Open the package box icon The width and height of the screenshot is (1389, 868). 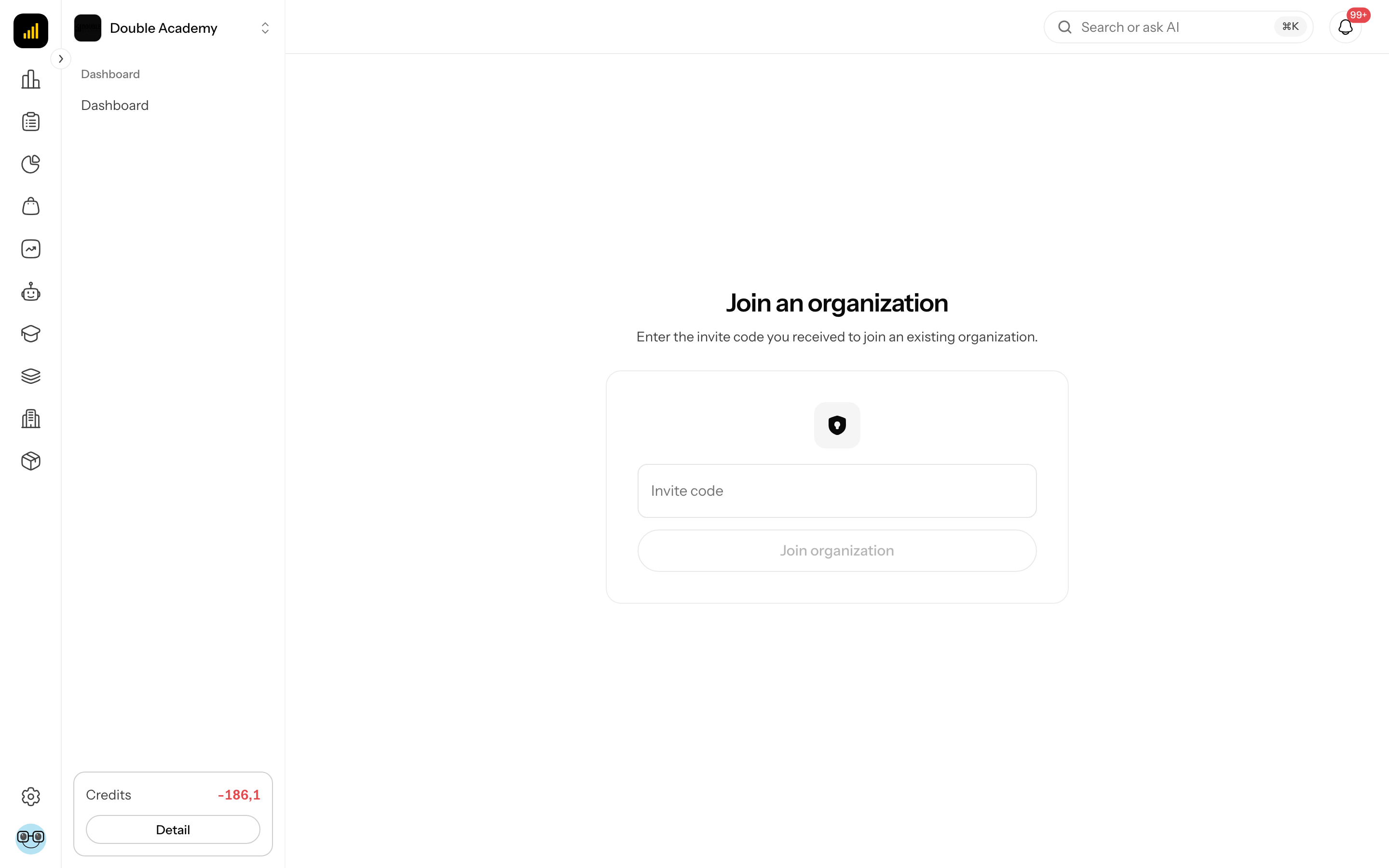pyautogui.click(x=30, y=461)
